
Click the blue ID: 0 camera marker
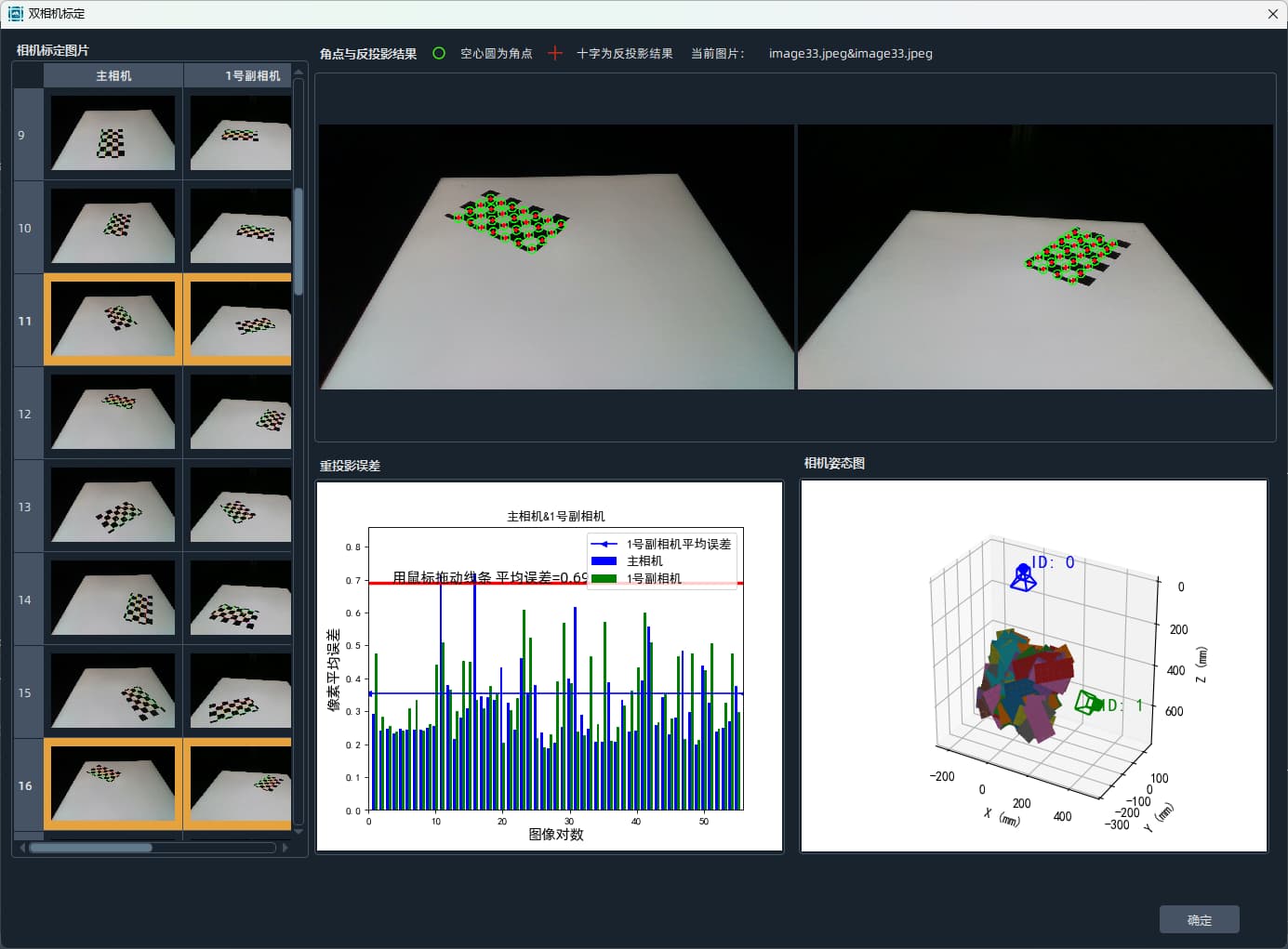pyautogui.click(x=1023, y=579)
